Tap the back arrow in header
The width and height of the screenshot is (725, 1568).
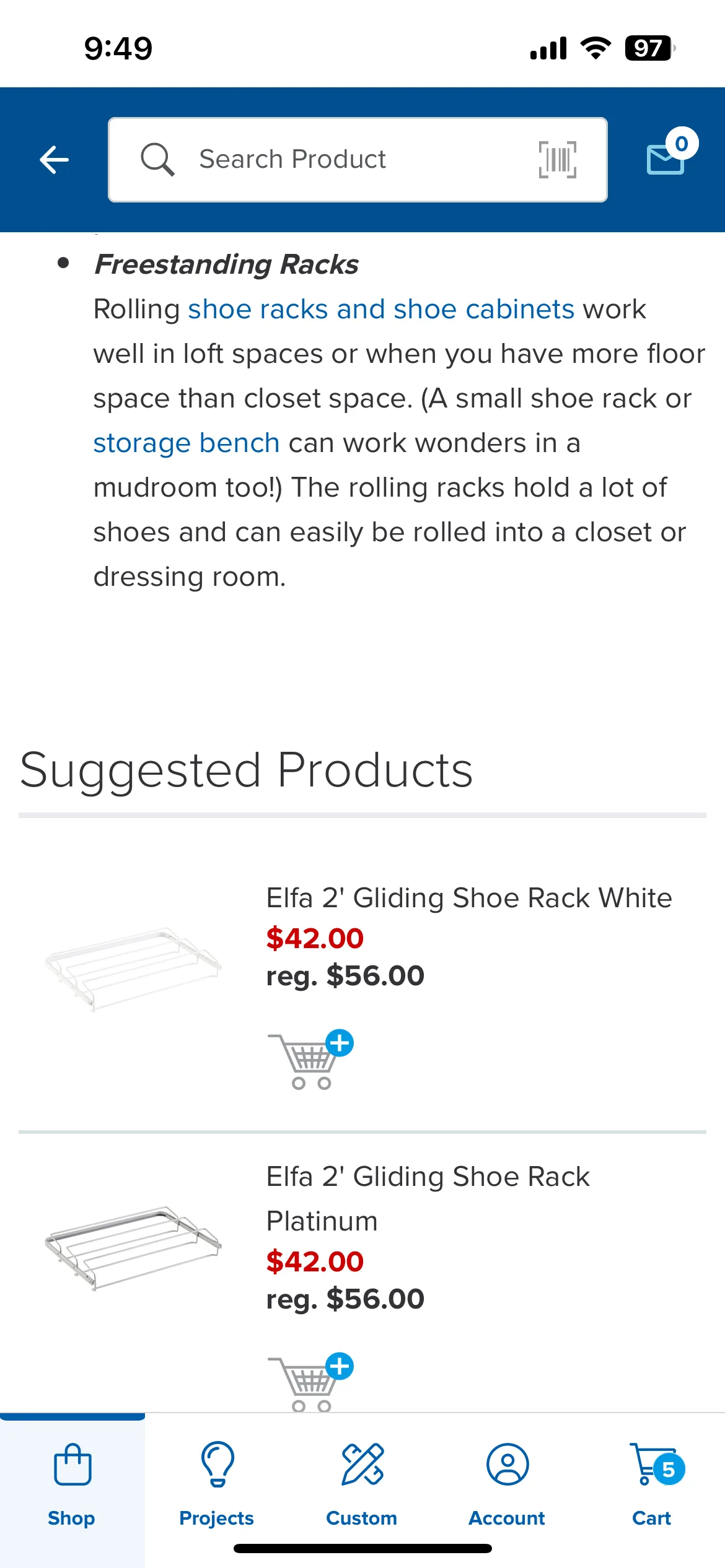[54, 160]
